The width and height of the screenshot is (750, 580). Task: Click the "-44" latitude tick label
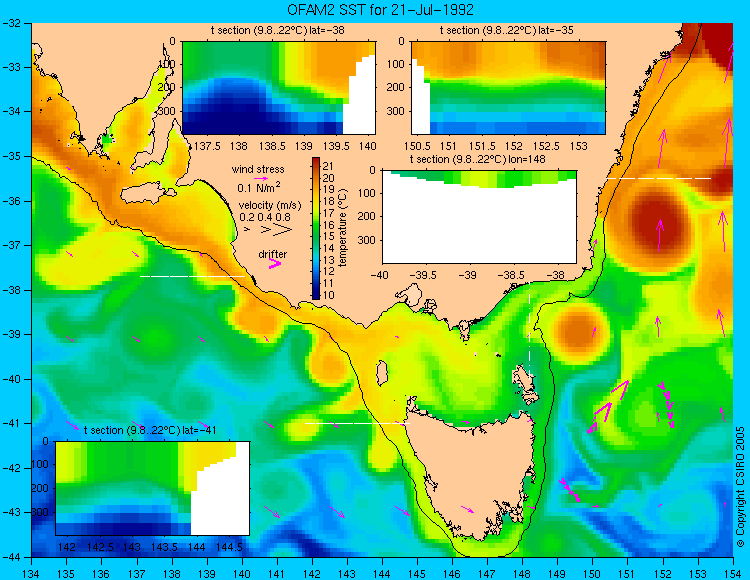click(11, 557)
